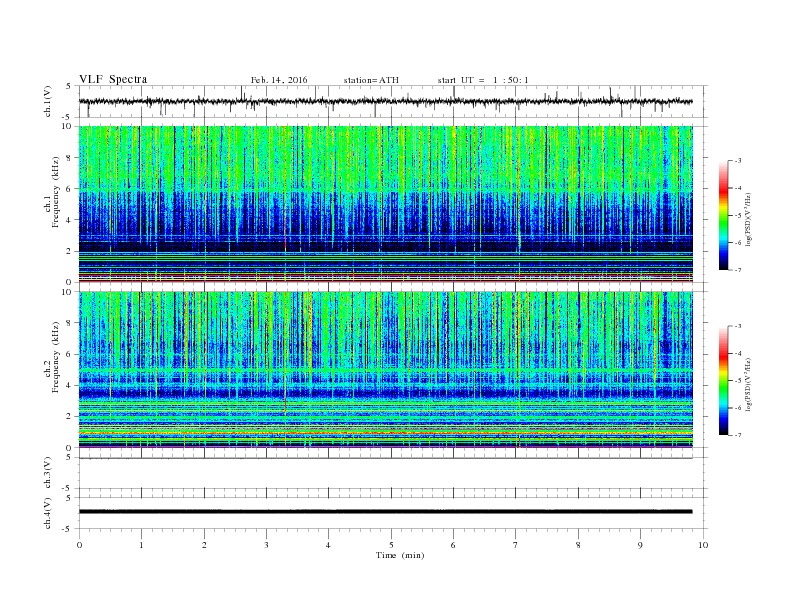Click the "ch.4(V)" axis label

coord(48,513)
